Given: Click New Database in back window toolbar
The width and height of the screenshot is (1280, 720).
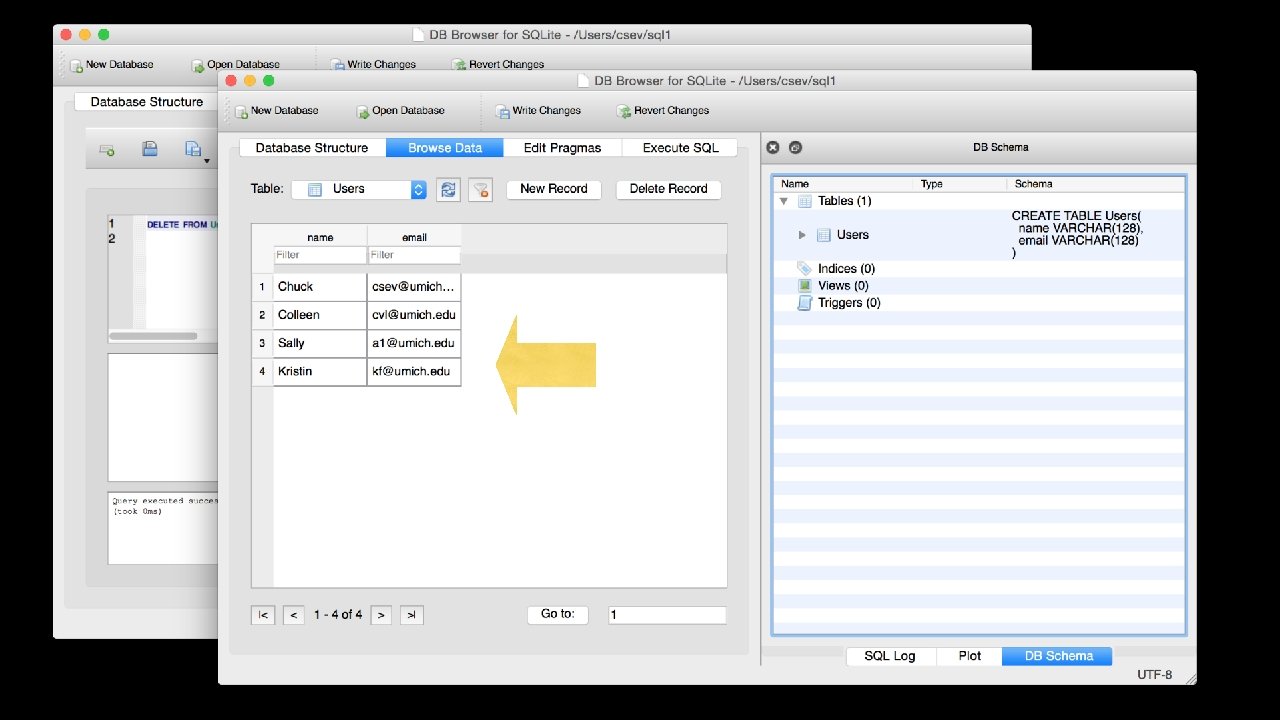Looking at the screenshot, I should point(111,65).
